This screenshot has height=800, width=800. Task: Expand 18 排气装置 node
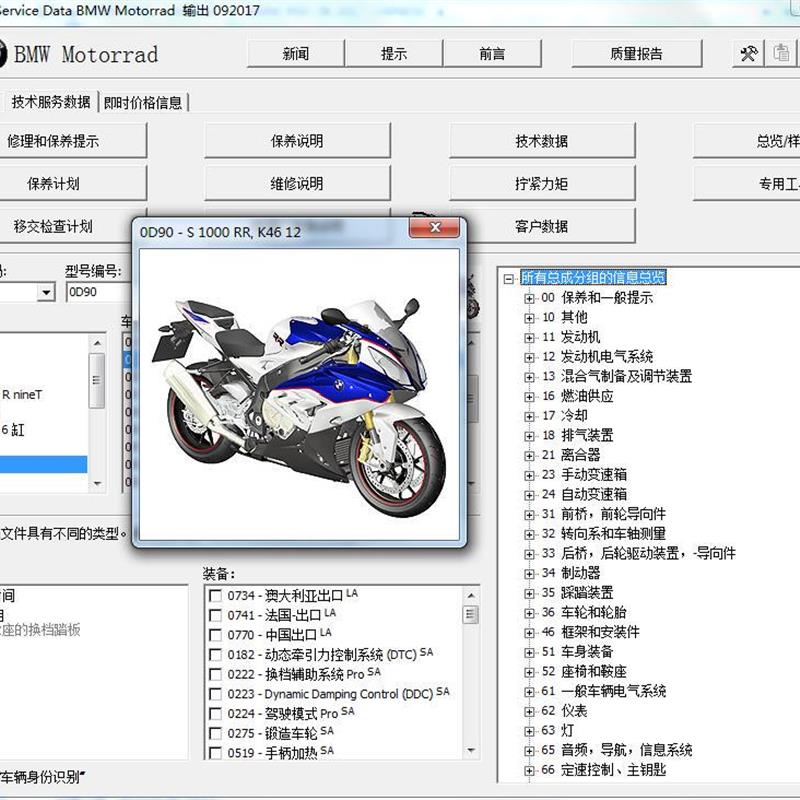coord(529,436)
